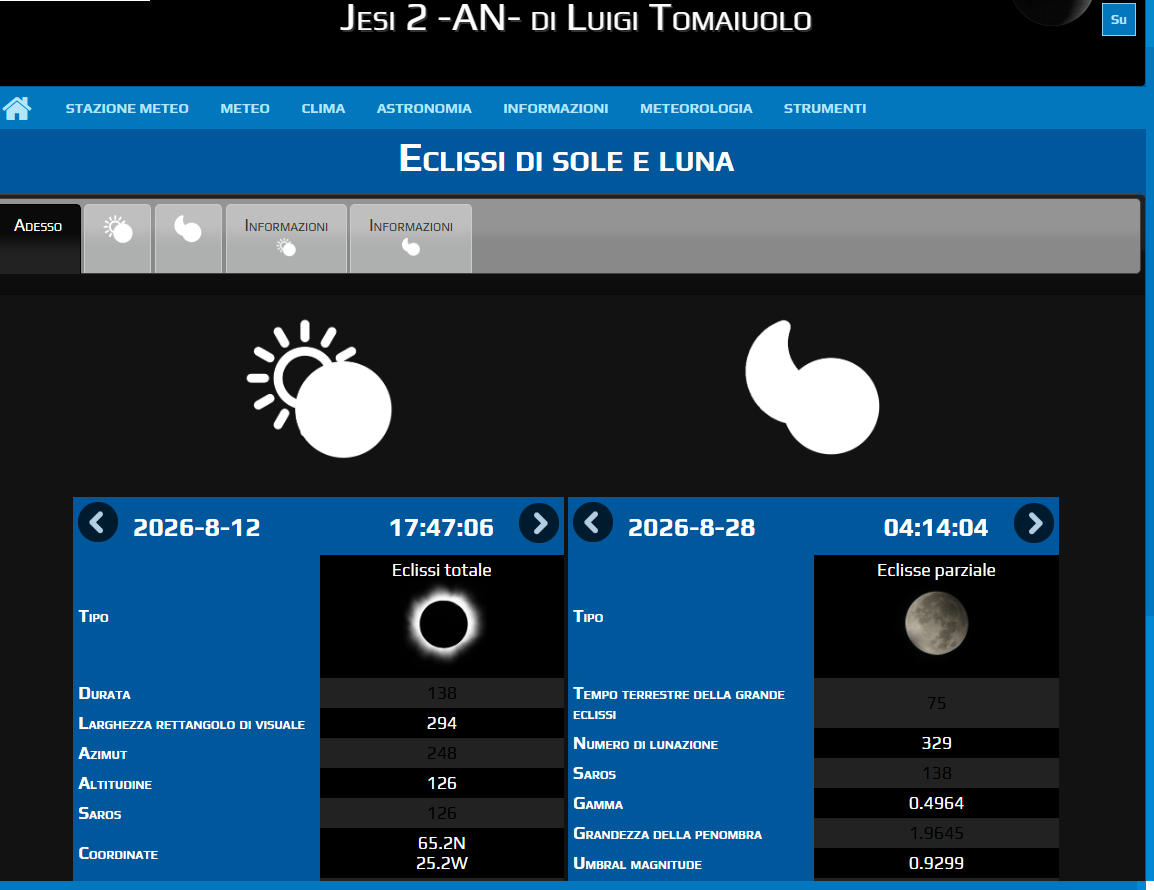The height and width of the screenshot is (890, 1154).
Task: Switch to solar eclipse Informazioni tab
Action: [x=286, y=238]
